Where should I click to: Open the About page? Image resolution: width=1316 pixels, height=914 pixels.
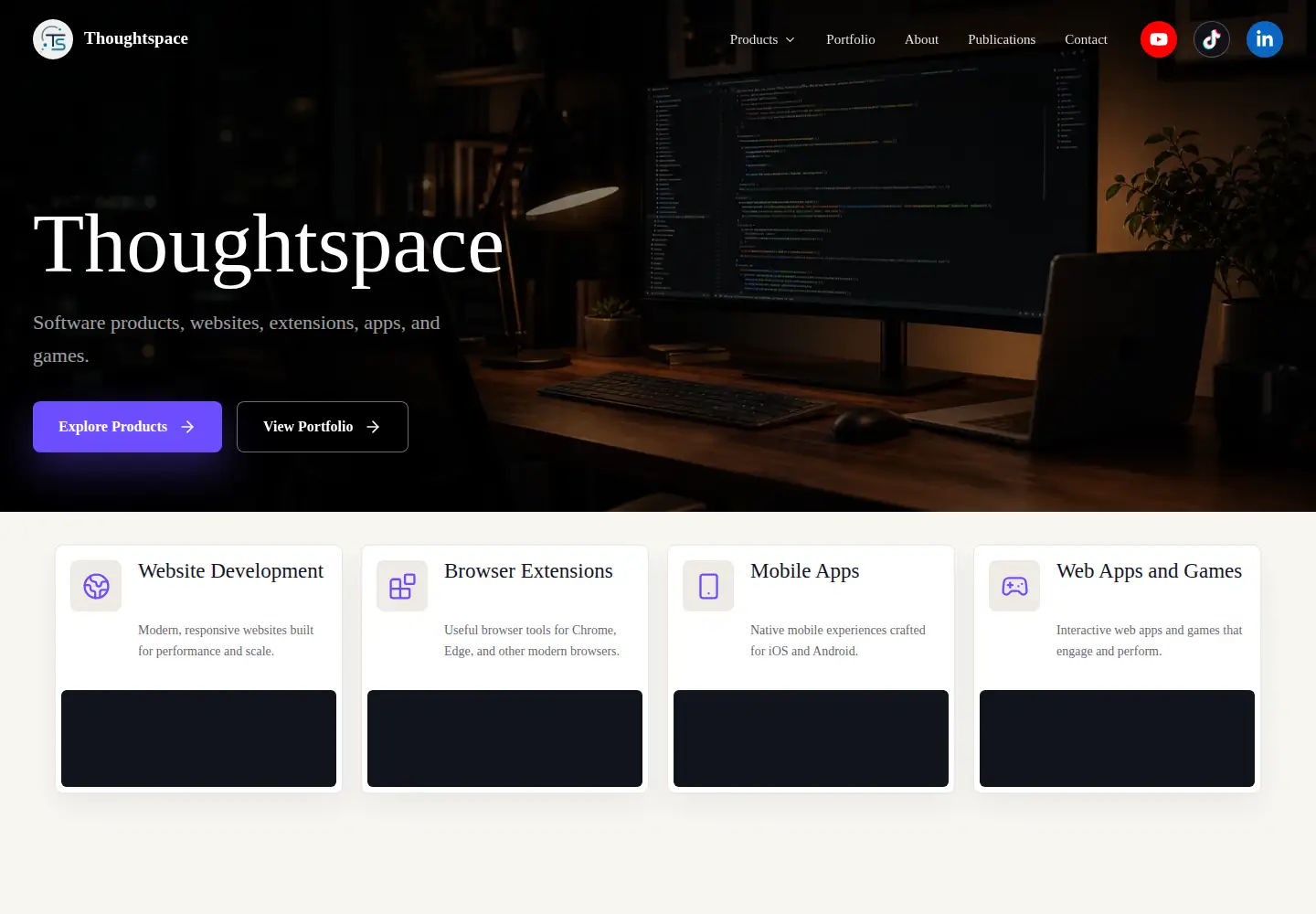921,39
